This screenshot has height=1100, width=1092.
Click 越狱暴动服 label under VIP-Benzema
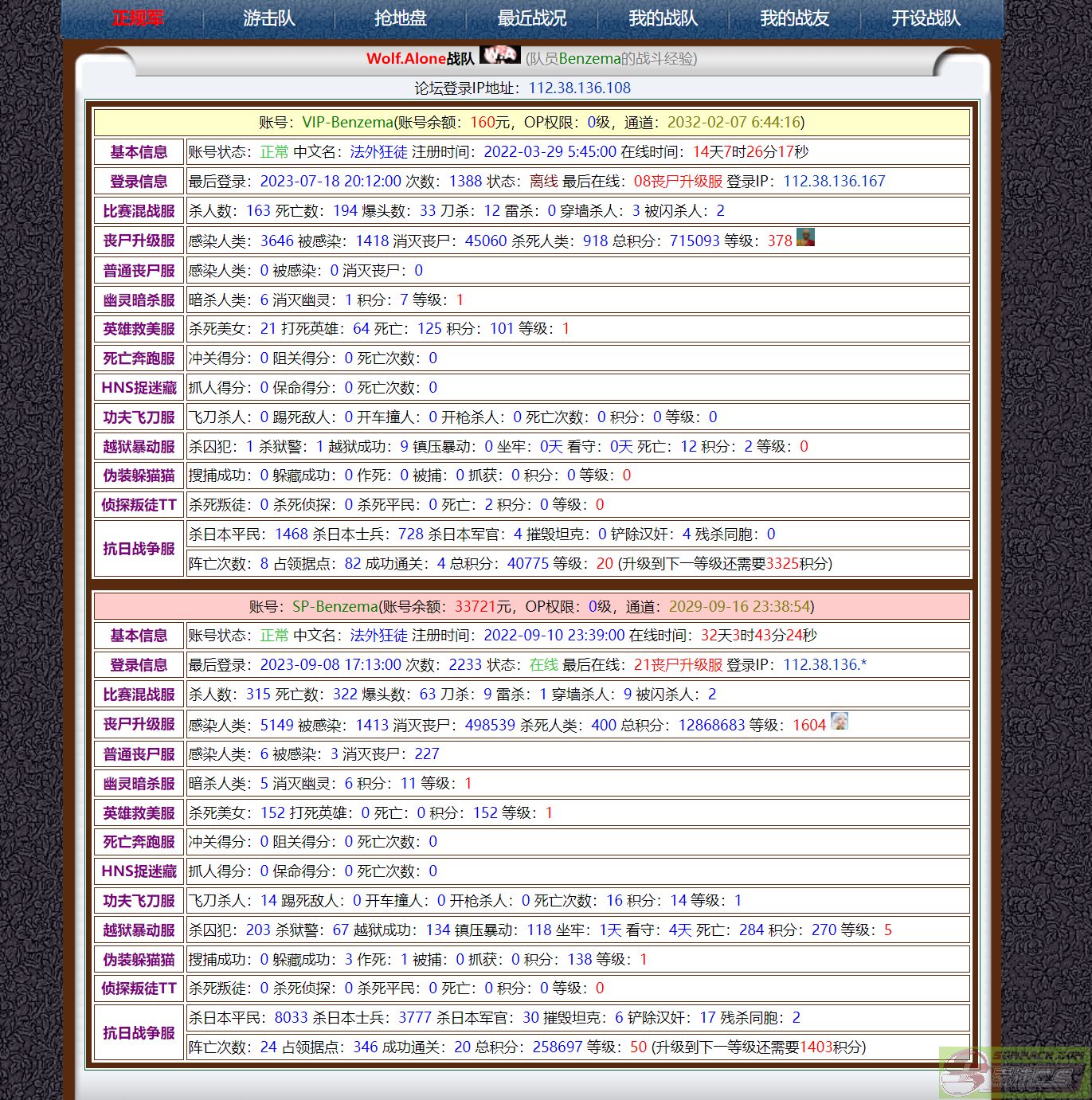pyautogui.click(x=139, y=447)
